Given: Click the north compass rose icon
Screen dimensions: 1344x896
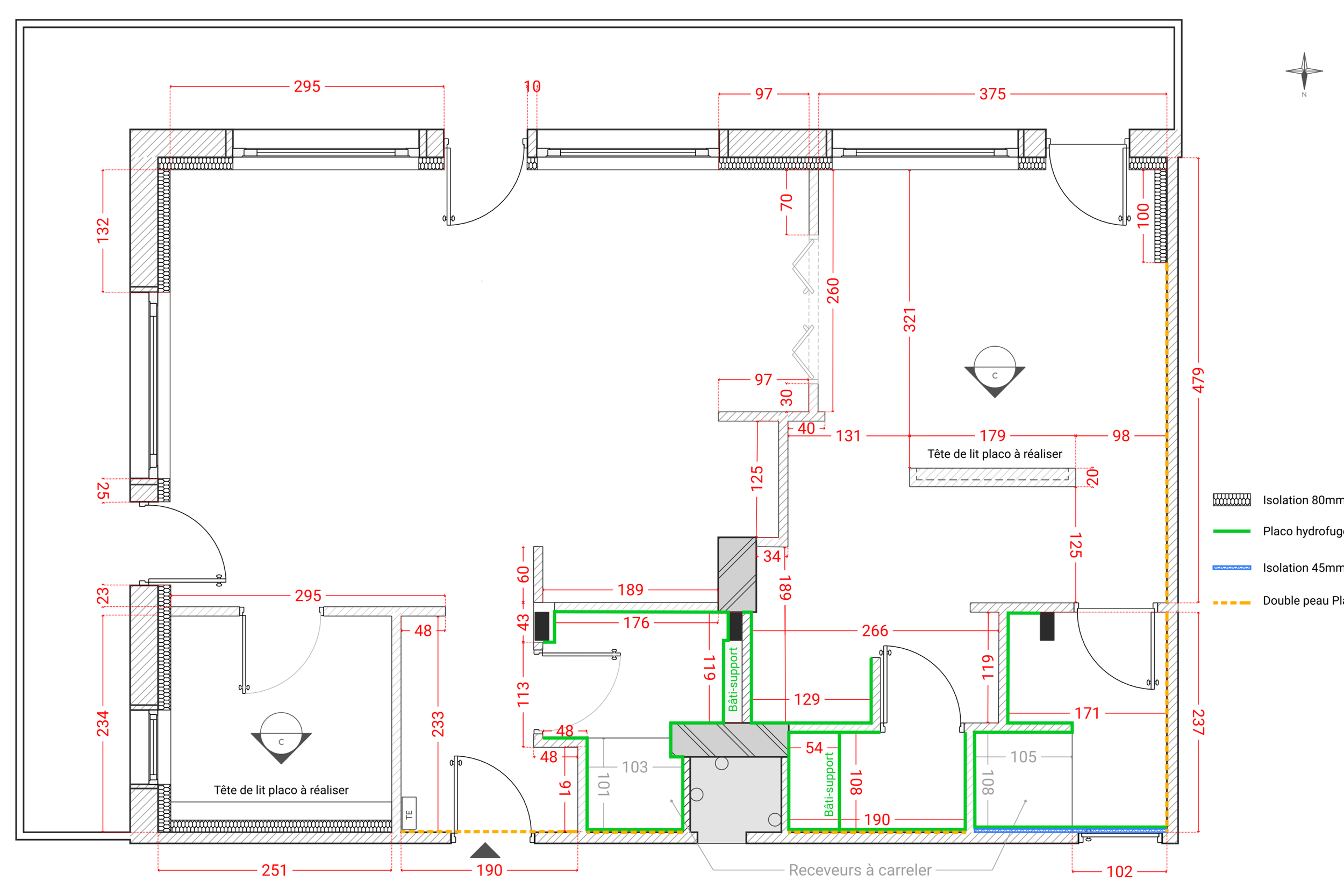Looking at the screenshot, I should pyautogui.click(x=1304, y=71).
